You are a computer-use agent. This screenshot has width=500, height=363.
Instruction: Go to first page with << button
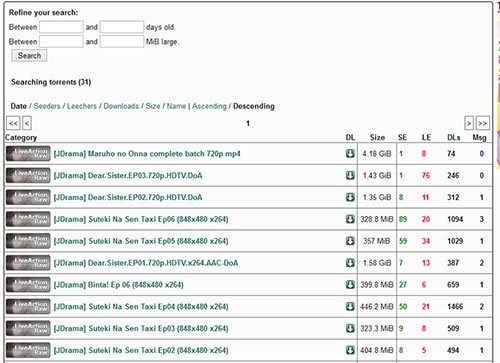click(x=13, y=123)
